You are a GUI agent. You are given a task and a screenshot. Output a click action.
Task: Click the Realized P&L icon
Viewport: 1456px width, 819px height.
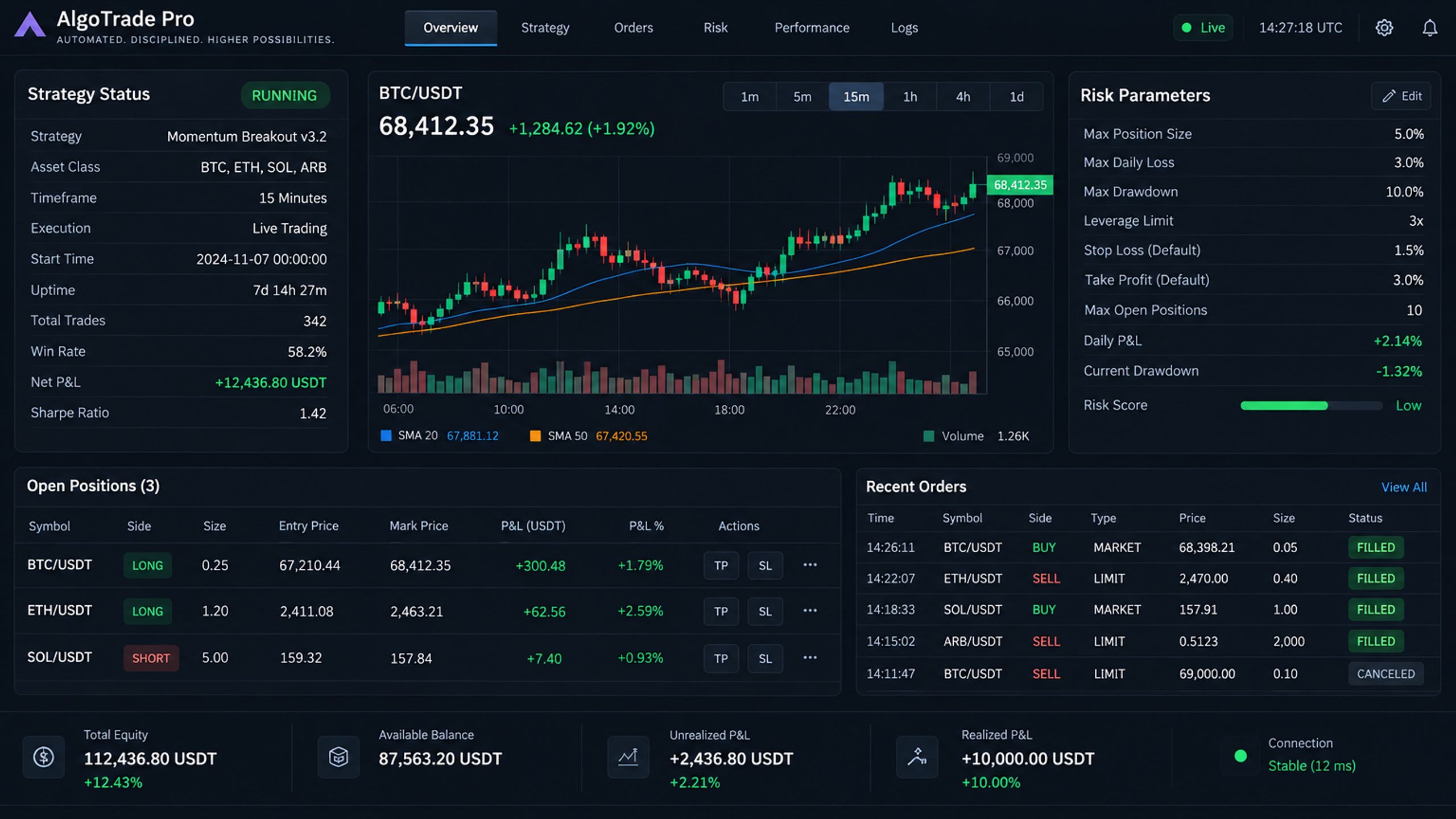(x=917, y=757)
